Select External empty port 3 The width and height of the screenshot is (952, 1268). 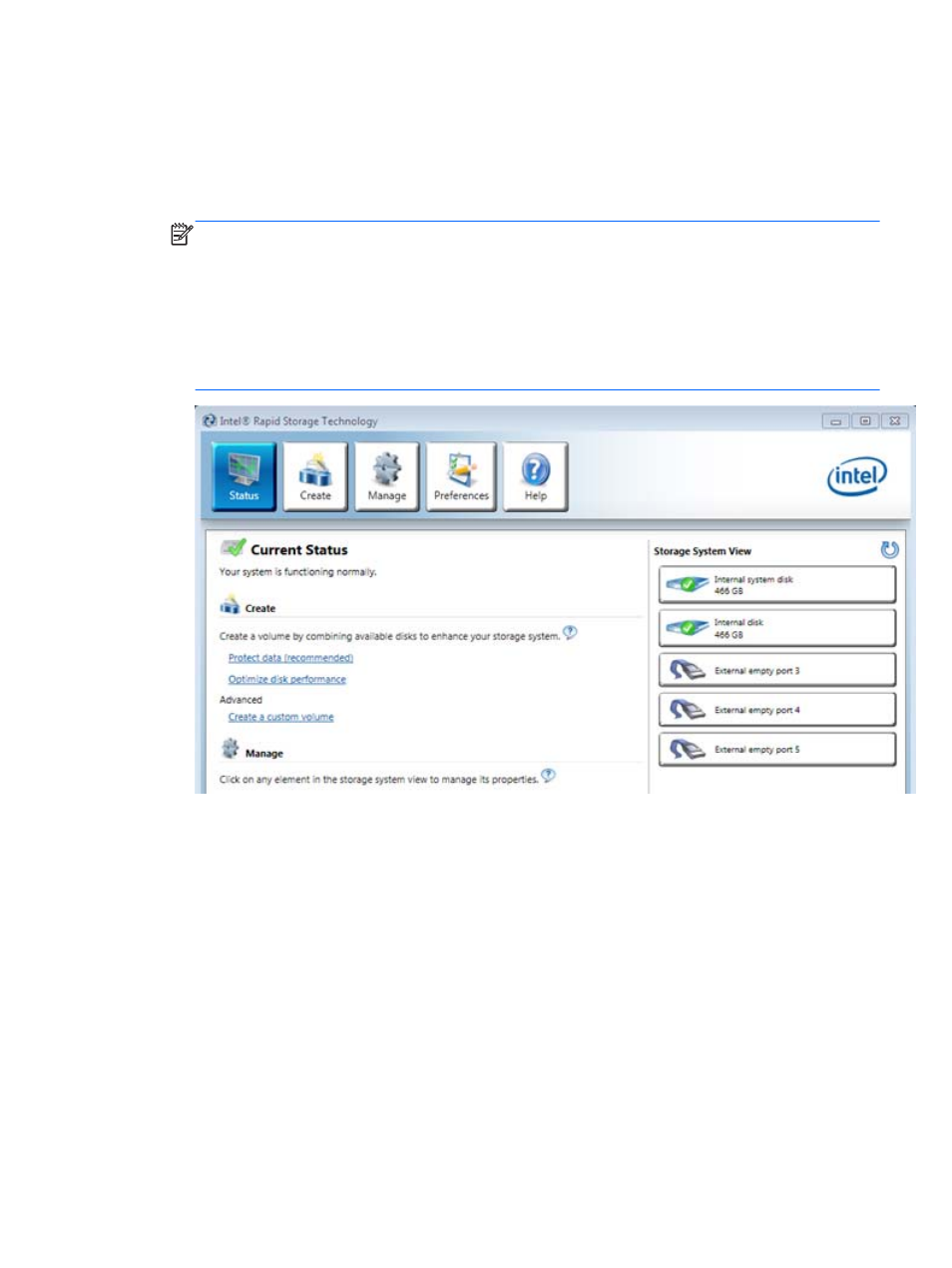click(777, 670)
